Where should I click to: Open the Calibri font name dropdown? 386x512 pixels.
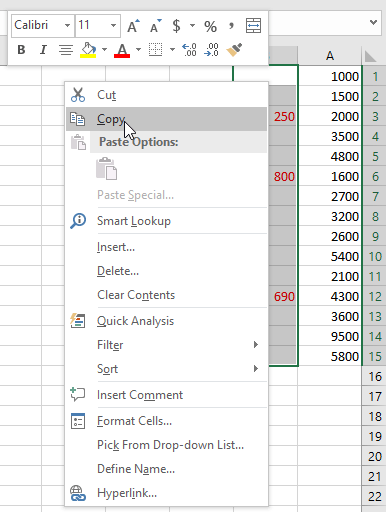[x=67, y=25]
